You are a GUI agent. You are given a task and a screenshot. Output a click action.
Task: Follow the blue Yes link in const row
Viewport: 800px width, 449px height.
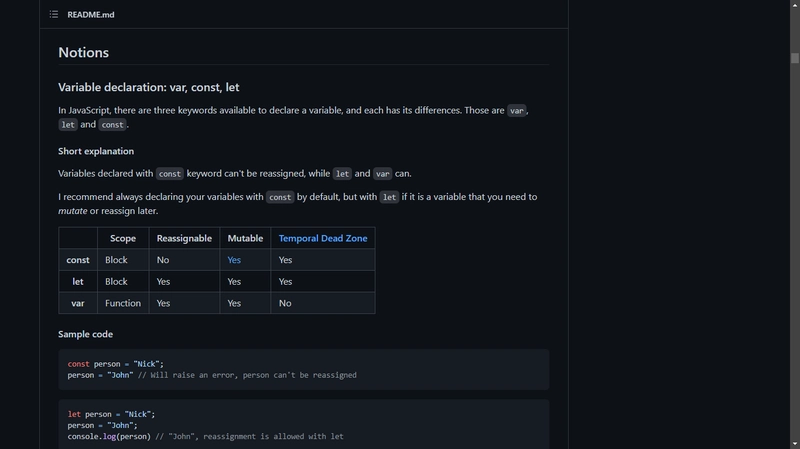click(234, 260)
